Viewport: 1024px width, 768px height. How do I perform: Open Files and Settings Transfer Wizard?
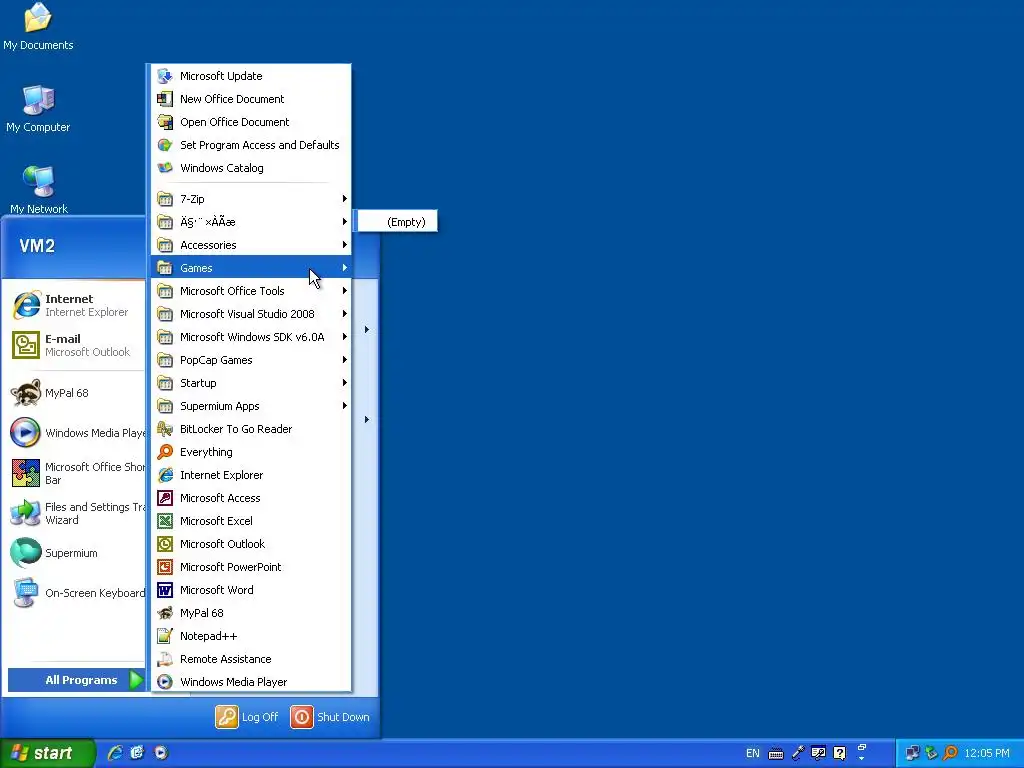click(x=76, y=513)
